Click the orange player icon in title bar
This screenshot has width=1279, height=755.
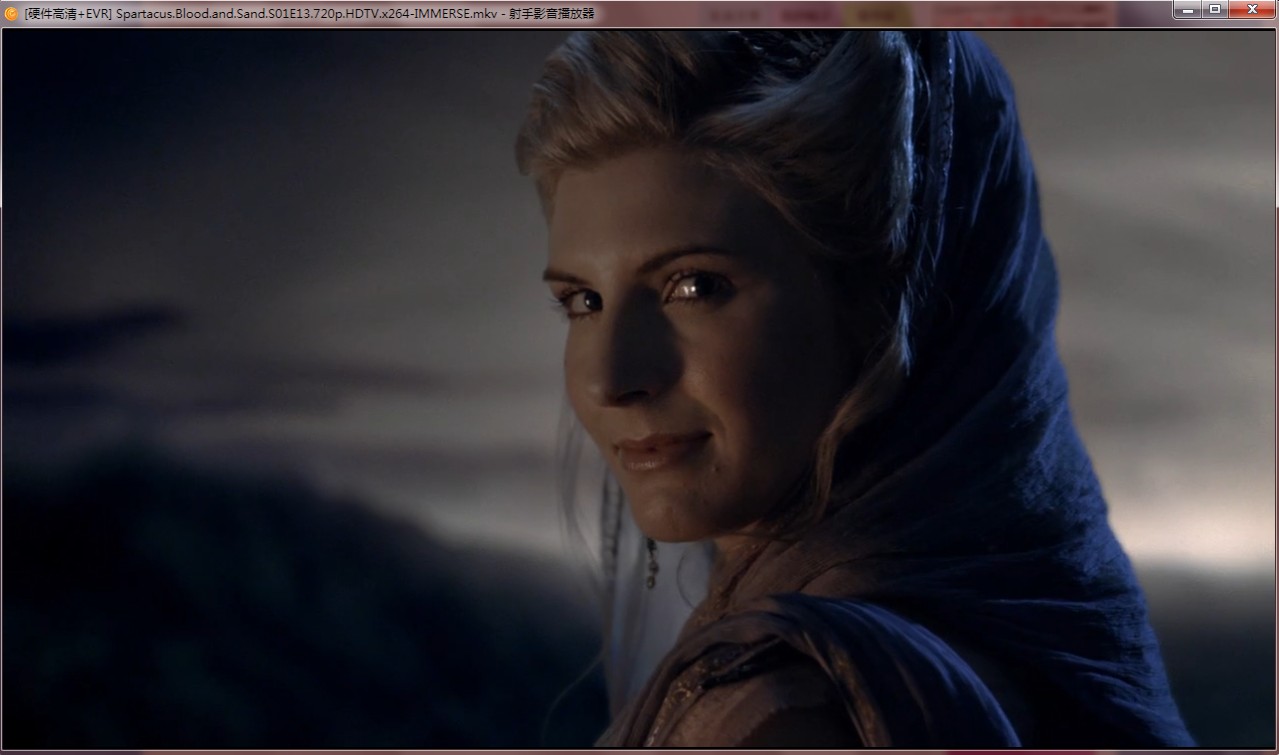point(11,13)
